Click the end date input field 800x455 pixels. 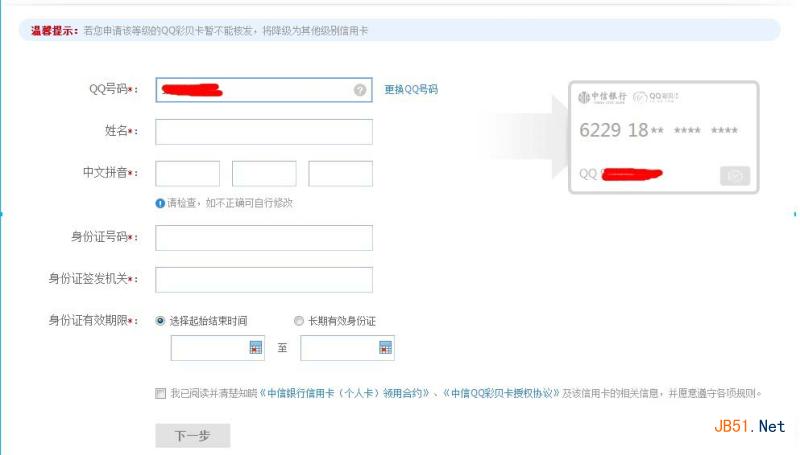click(x=347, y=348)
